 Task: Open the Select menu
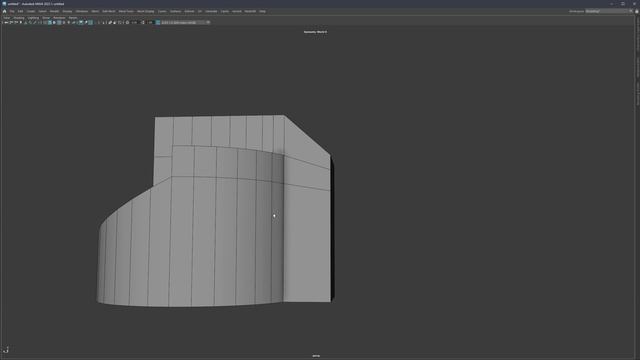coord(42,11)
